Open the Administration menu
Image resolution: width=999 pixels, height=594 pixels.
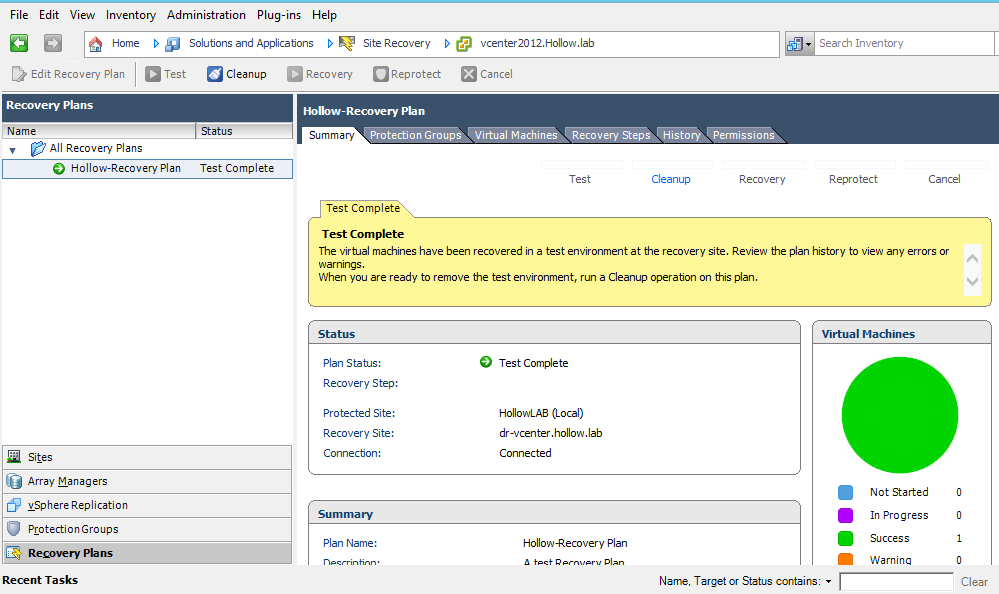pos(206,15)
